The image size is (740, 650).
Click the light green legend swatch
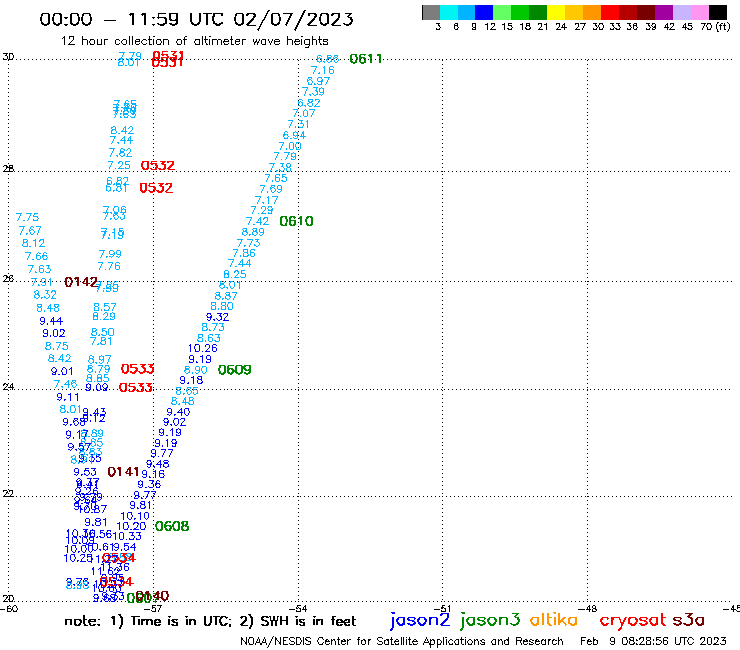pos(502,12)
